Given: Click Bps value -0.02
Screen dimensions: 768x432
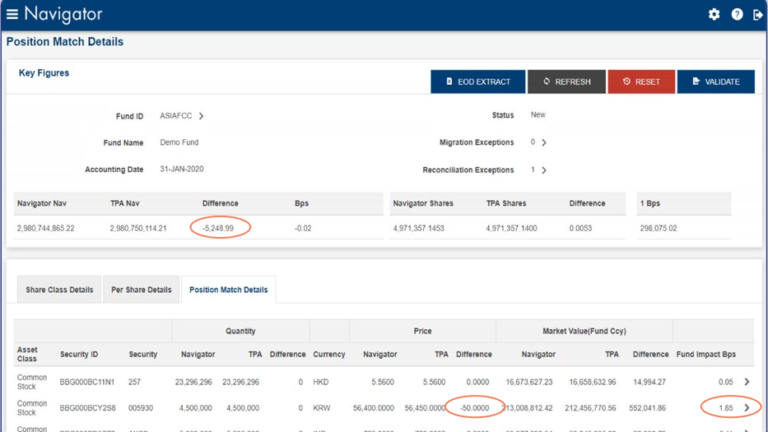Looking at the screenshot, I should point(303,228).
